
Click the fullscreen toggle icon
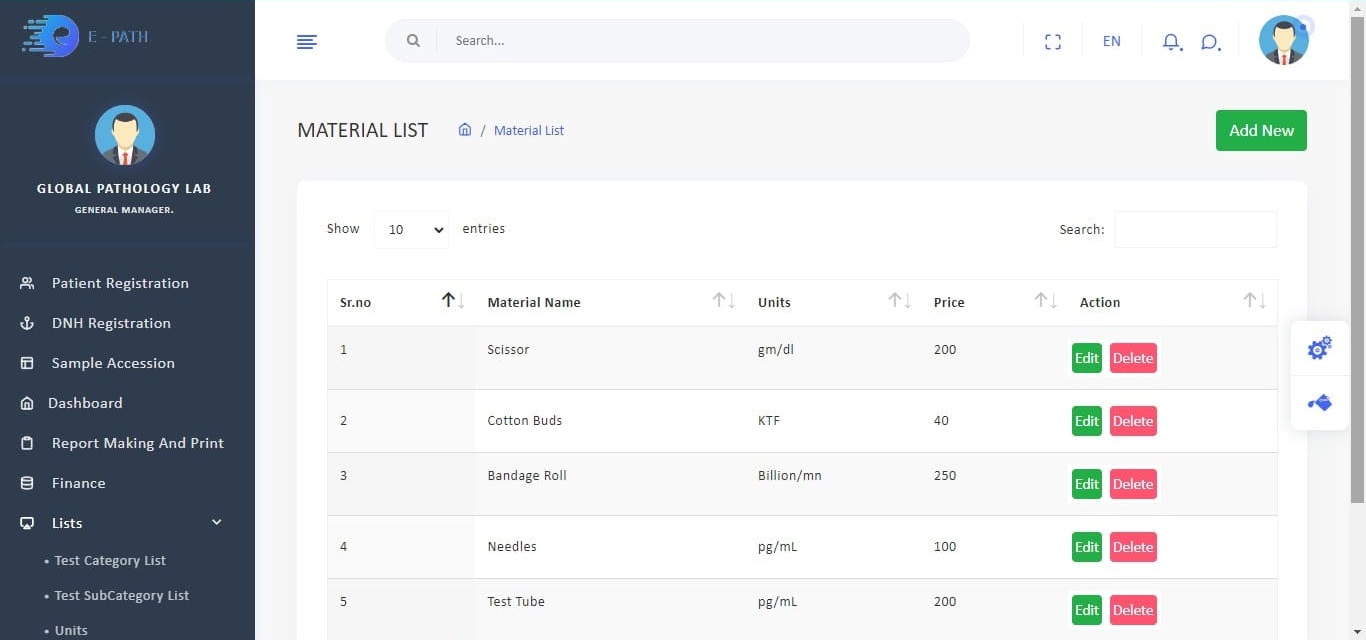1052,41
